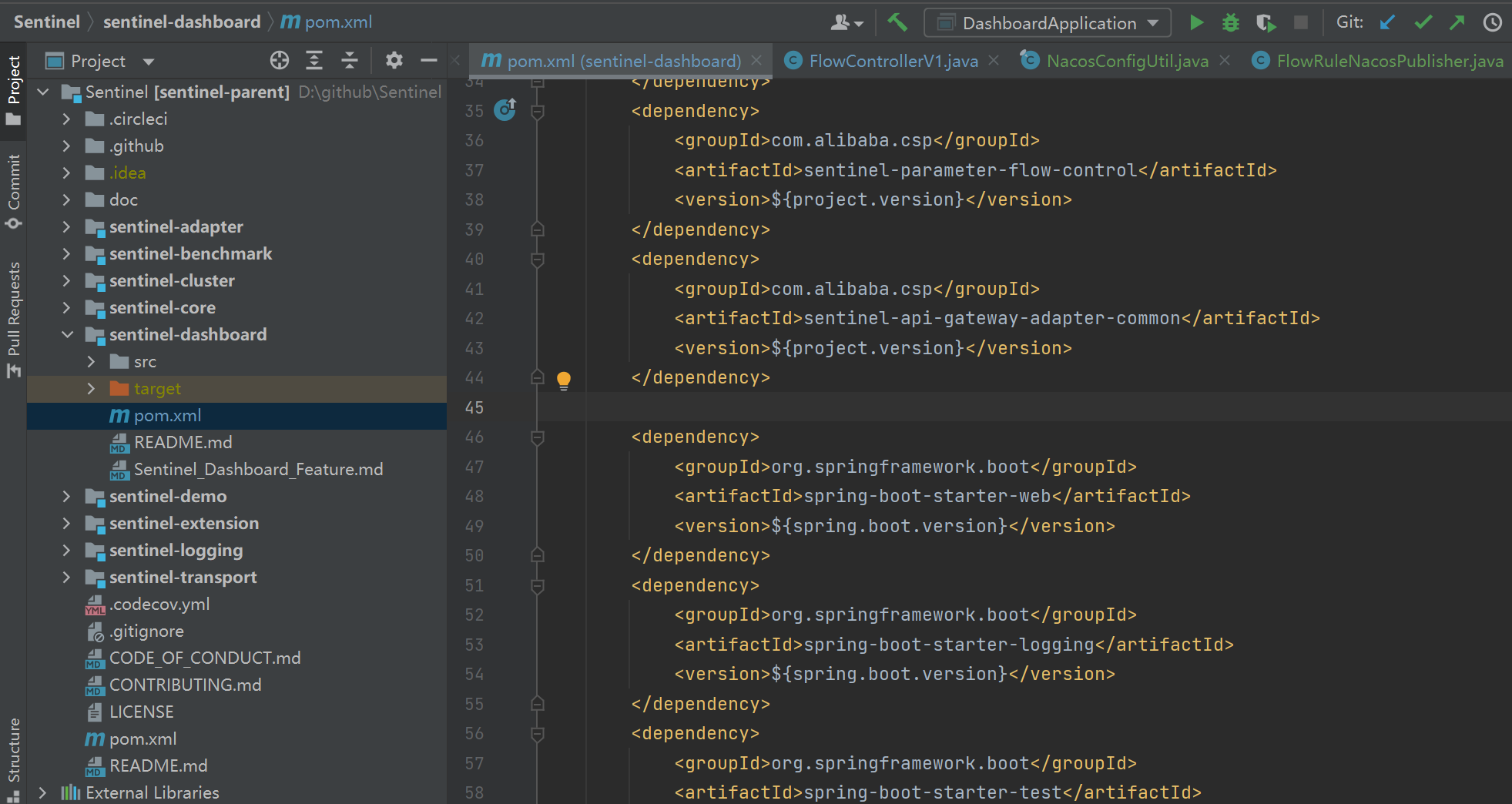1512x804 pixels.
Task: Expand the target folder
Action: 92,389
